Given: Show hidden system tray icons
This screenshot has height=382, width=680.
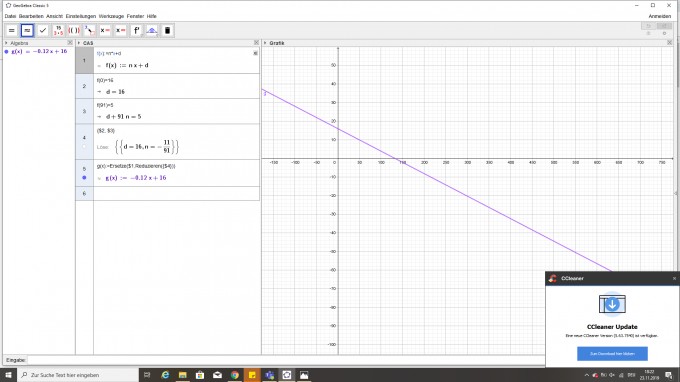Looking at the screenshot, I should (587, 375).
